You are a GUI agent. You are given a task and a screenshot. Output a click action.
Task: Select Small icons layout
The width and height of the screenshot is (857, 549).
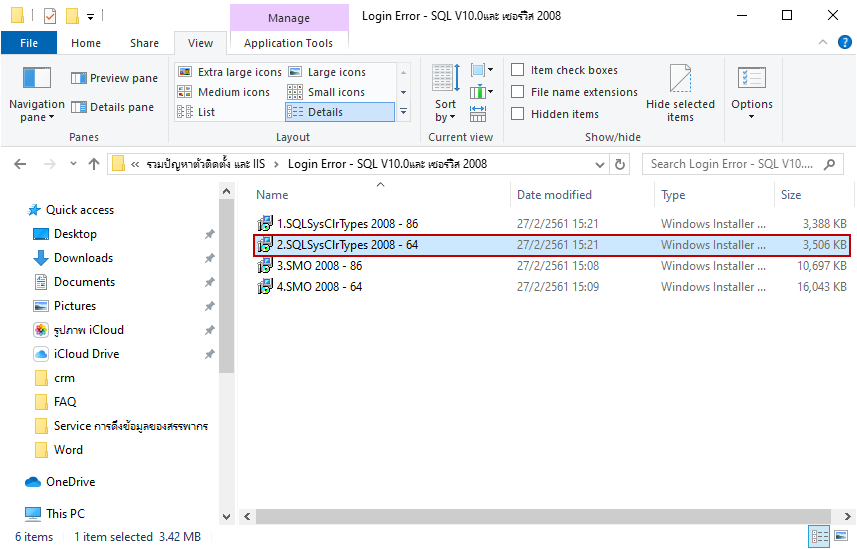click(327, 92)
